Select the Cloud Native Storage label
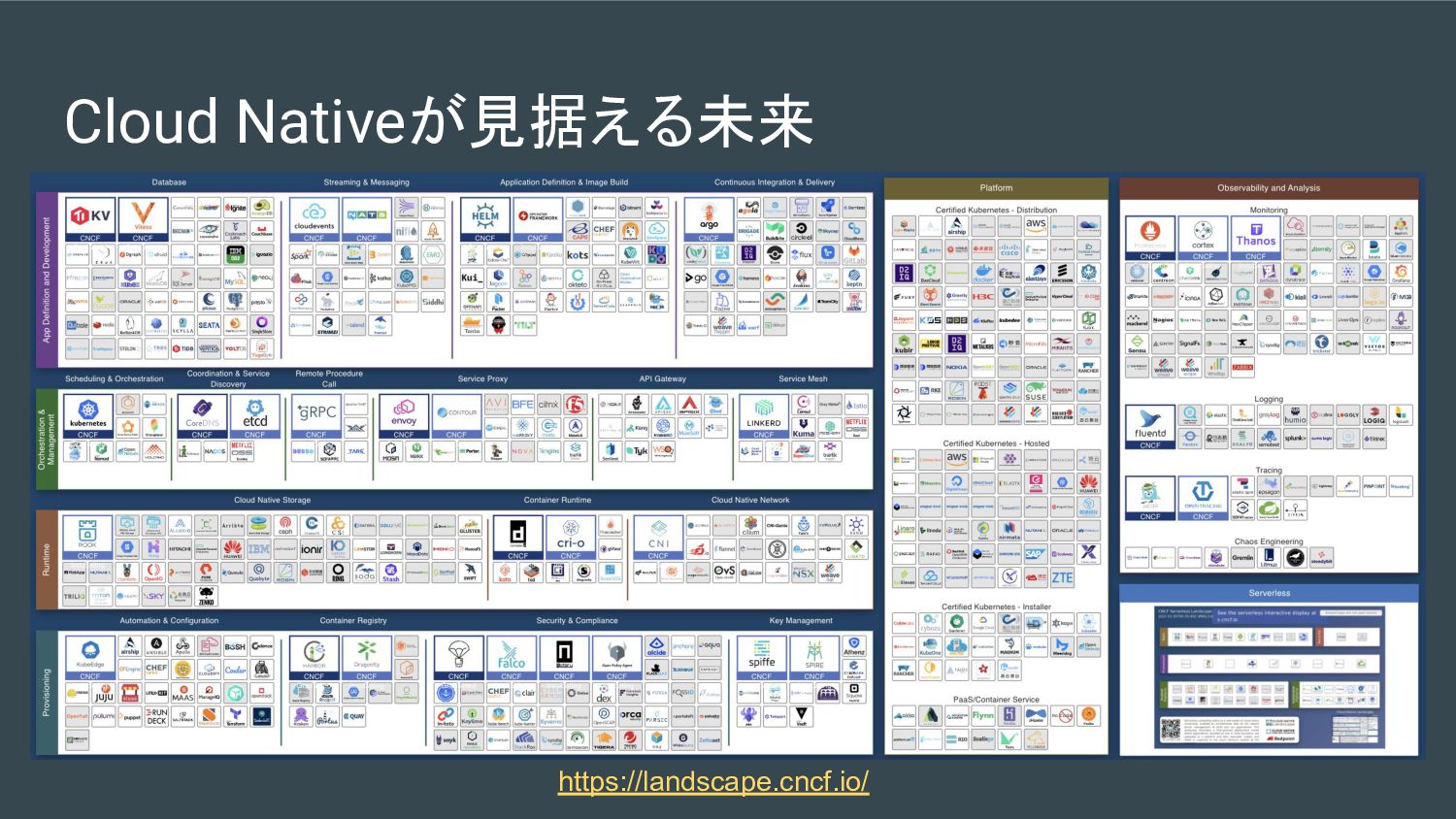1456x819 pixels. (x=273, y=501)
